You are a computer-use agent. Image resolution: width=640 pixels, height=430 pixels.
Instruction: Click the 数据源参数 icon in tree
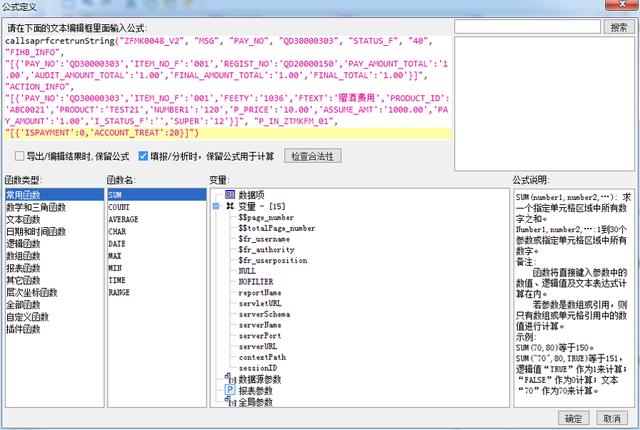[231, 379]
